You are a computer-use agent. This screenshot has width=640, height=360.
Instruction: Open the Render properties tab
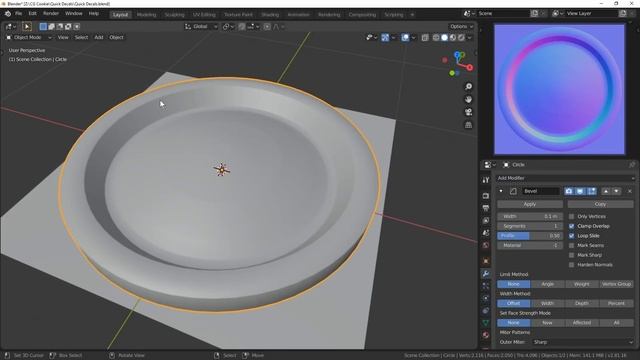point(486,196)
